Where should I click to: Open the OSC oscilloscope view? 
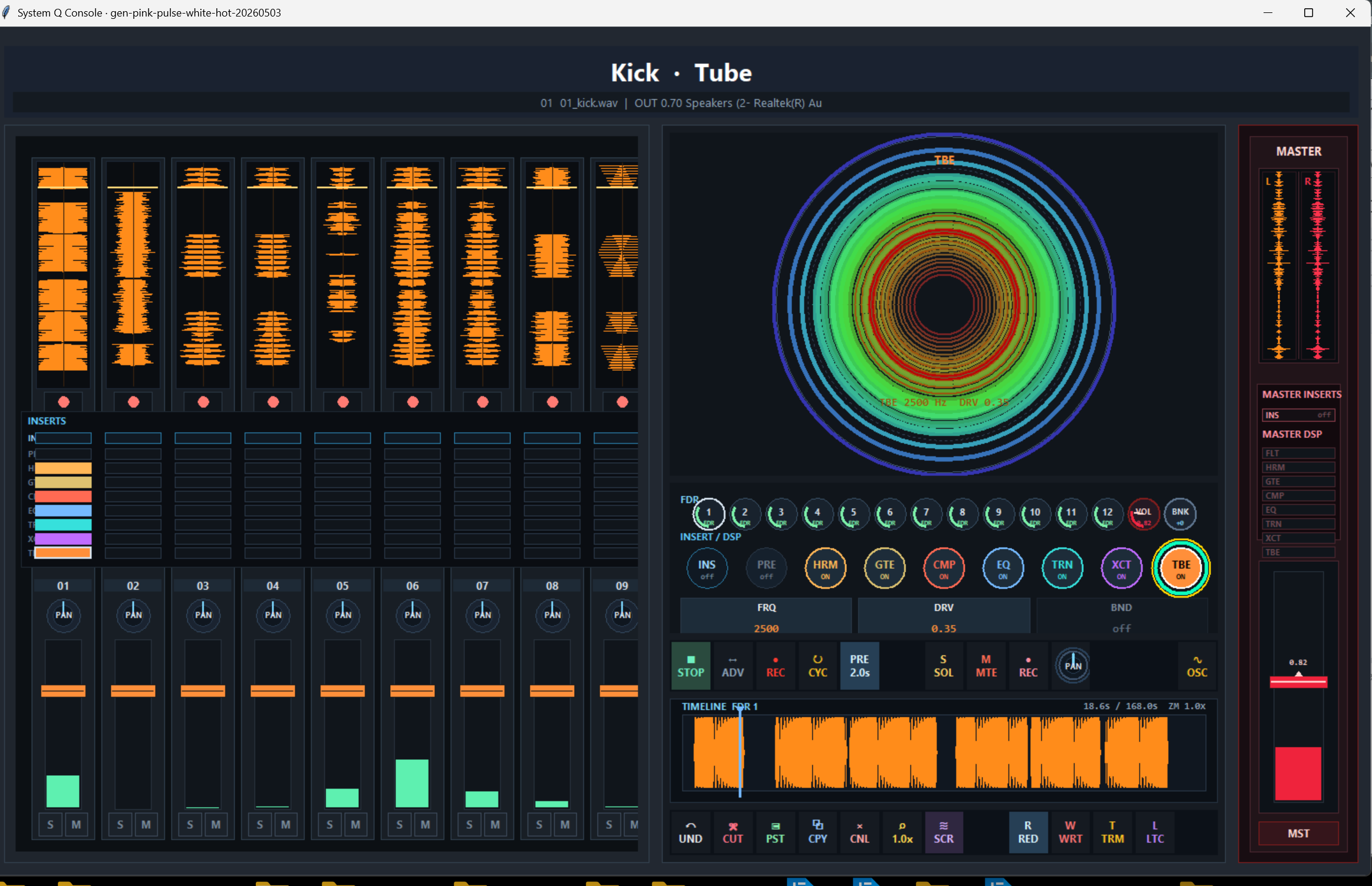pyautogui.click(x=1196, y=666)
